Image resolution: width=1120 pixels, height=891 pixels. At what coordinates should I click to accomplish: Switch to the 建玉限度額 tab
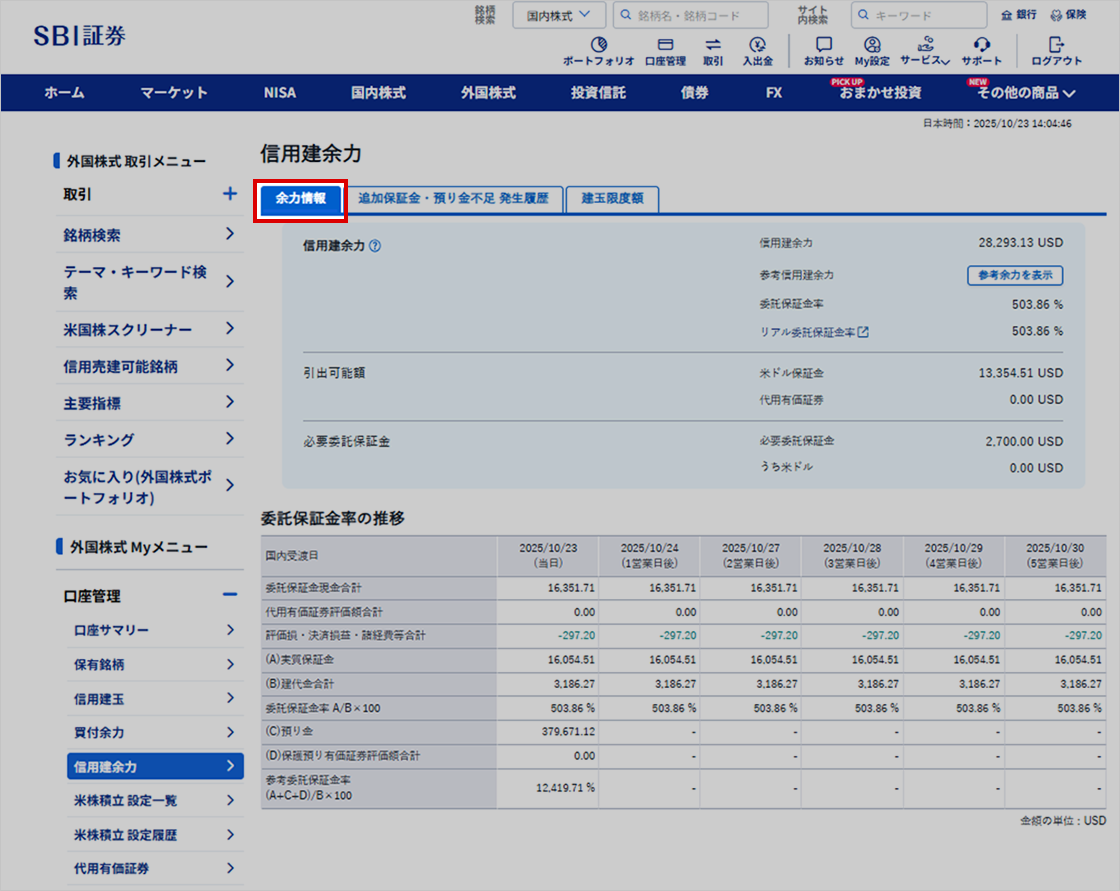tap(612, 199)
